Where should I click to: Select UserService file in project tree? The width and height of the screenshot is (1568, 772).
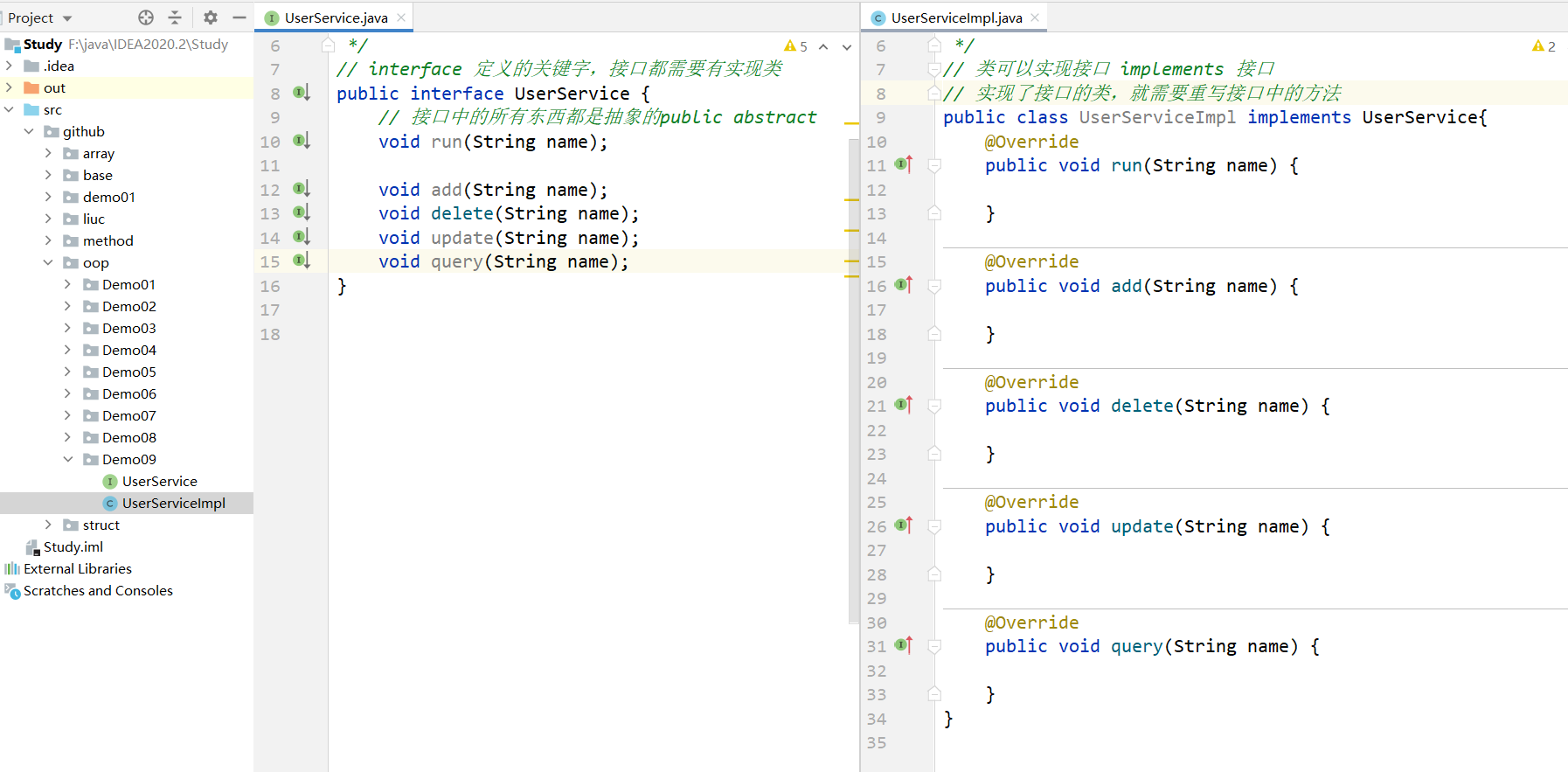click(159, 481)
